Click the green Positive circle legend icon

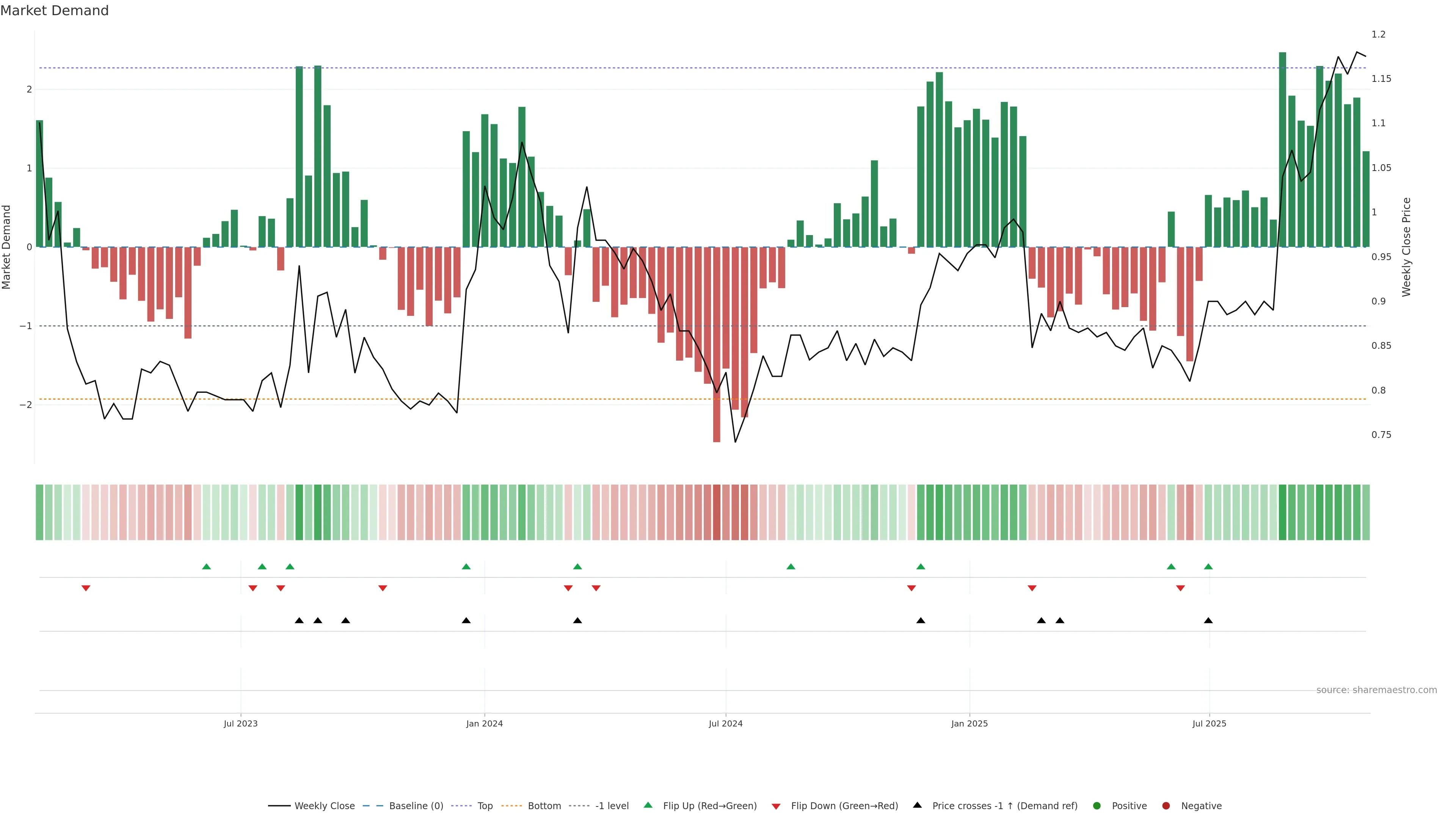pos(1097,805)
